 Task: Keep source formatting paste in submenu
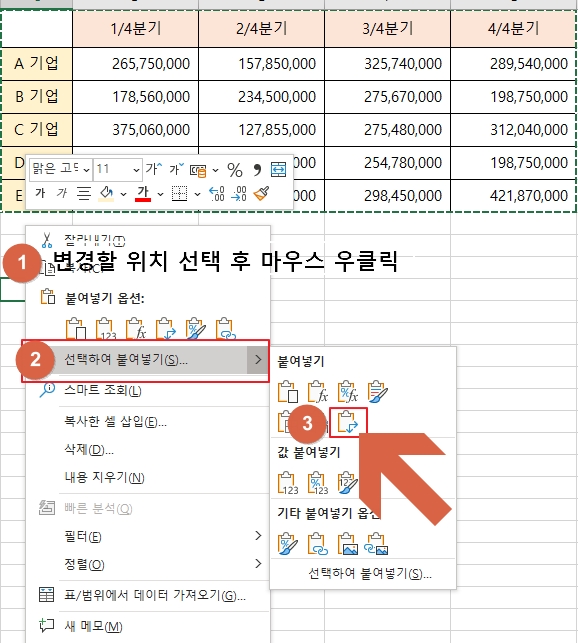click(x=377, y=392)
